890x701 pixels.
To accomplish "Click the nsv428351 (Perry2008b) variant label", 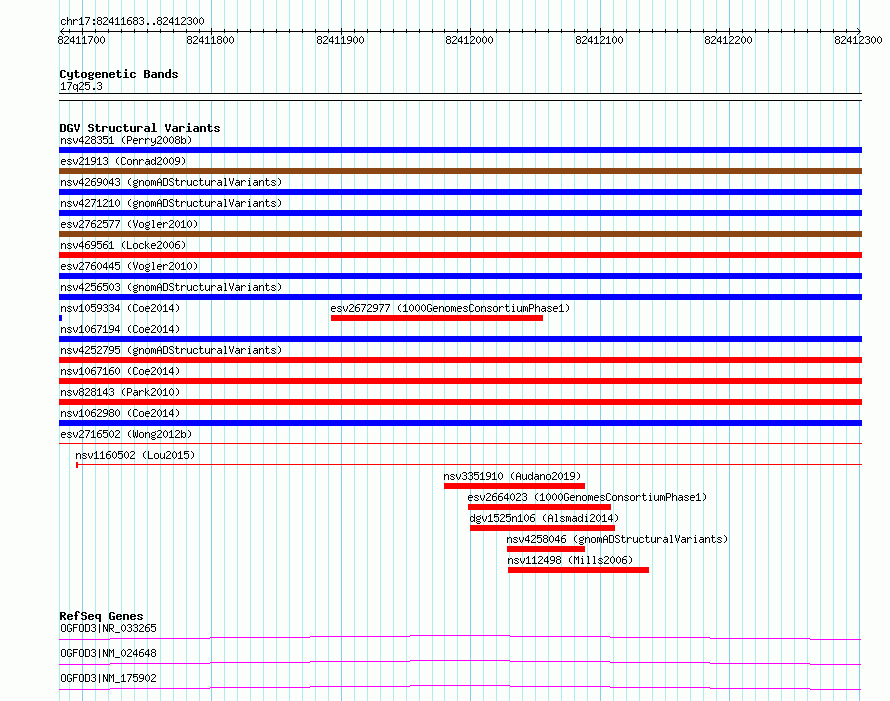I will click(x=126, y=140).
